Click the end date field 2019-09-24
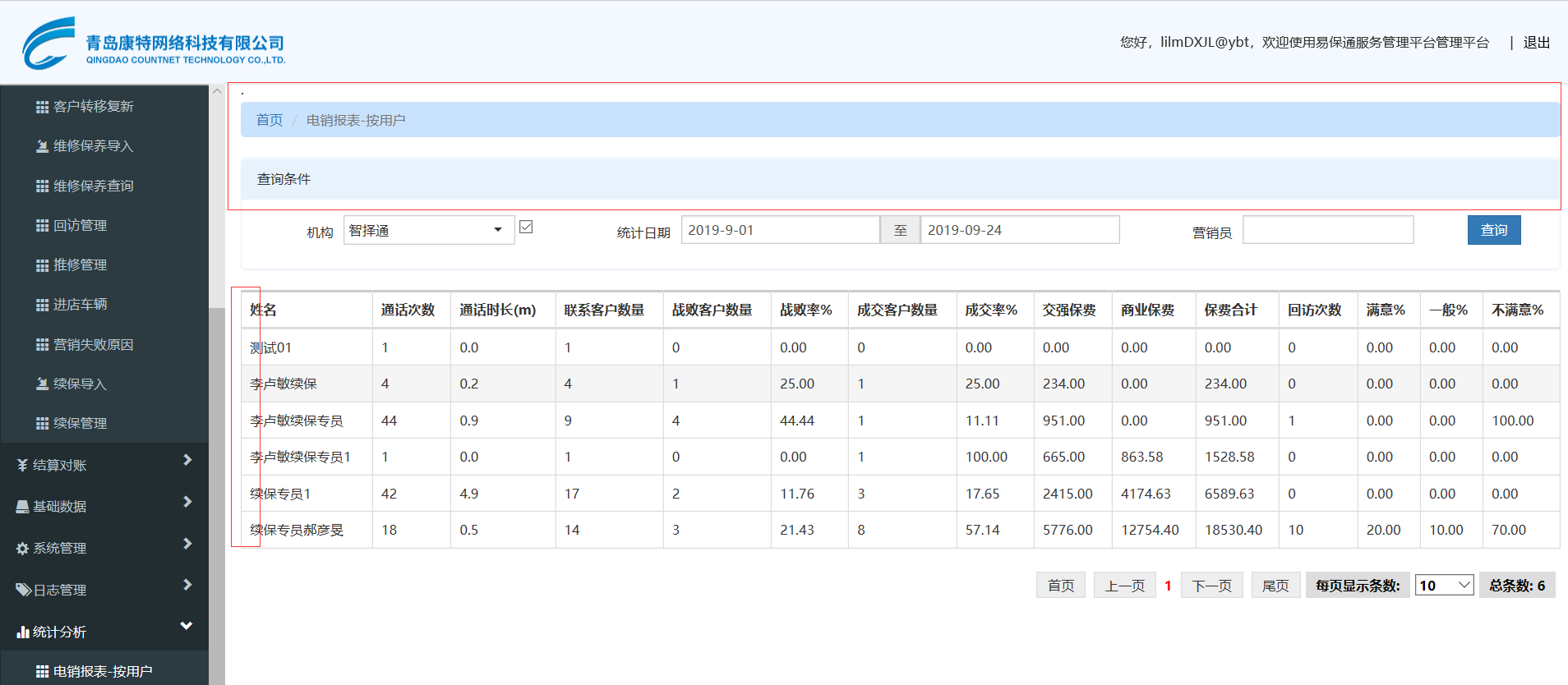 [x=1020, y=230]
